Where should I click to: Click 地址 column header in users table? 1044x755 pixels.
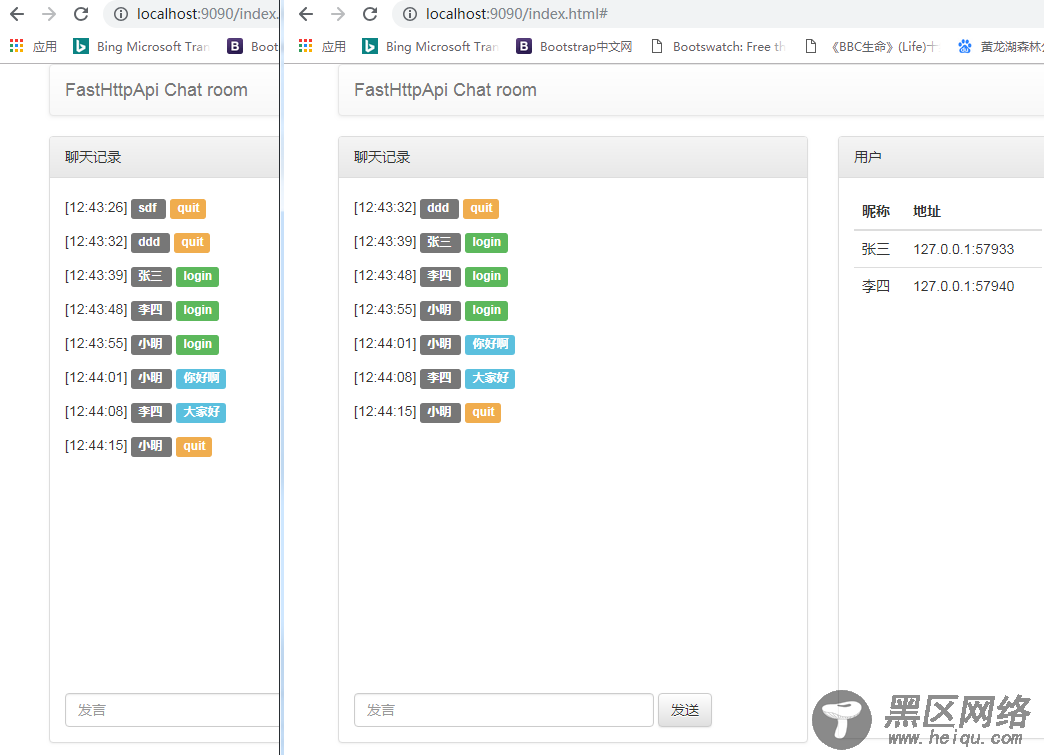click(926, 211)
